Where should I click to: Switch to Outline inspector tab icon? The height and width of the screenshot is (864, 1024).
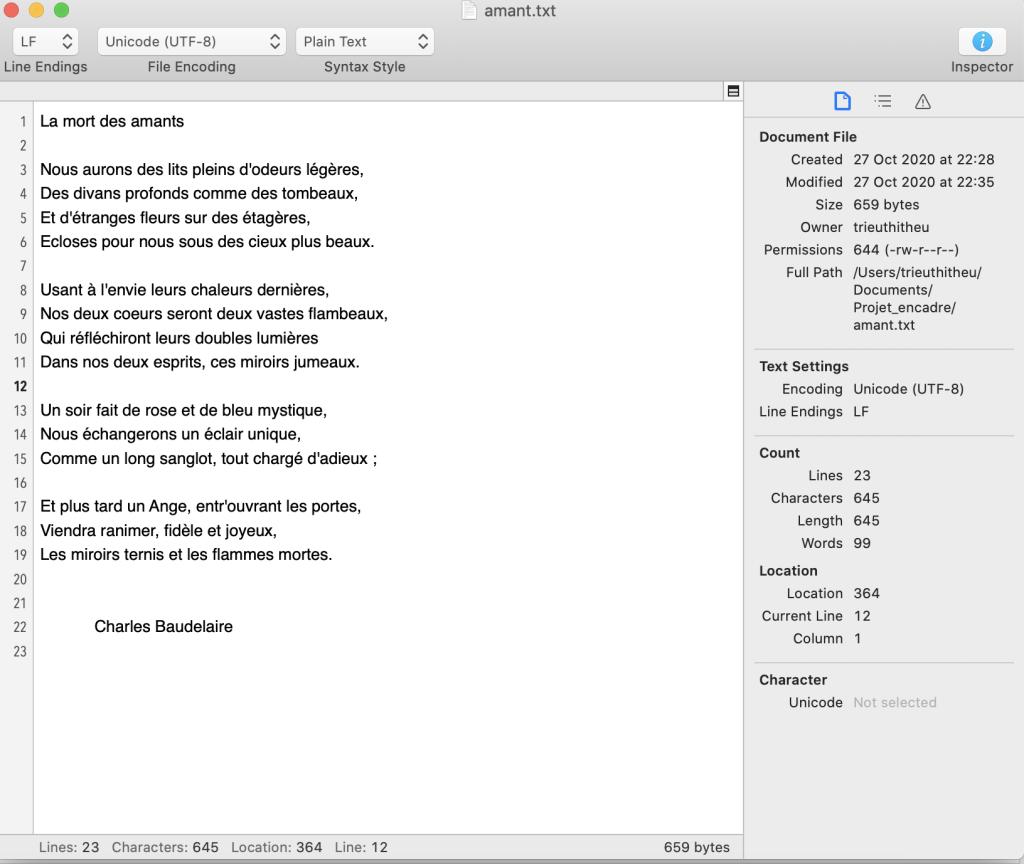(x=883, y=101)
